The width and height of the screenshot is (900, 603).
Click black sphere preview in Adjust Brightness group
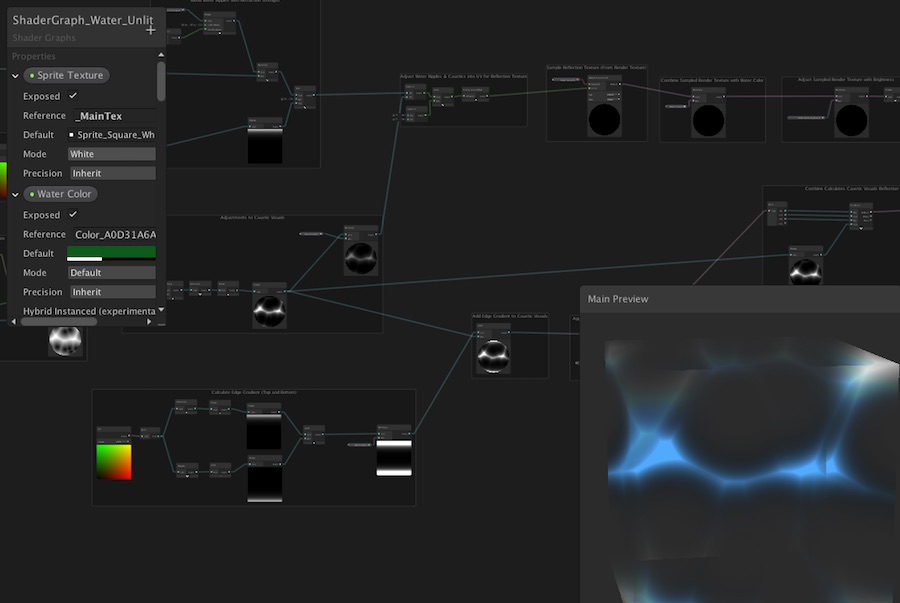click(x=851, y=120)
